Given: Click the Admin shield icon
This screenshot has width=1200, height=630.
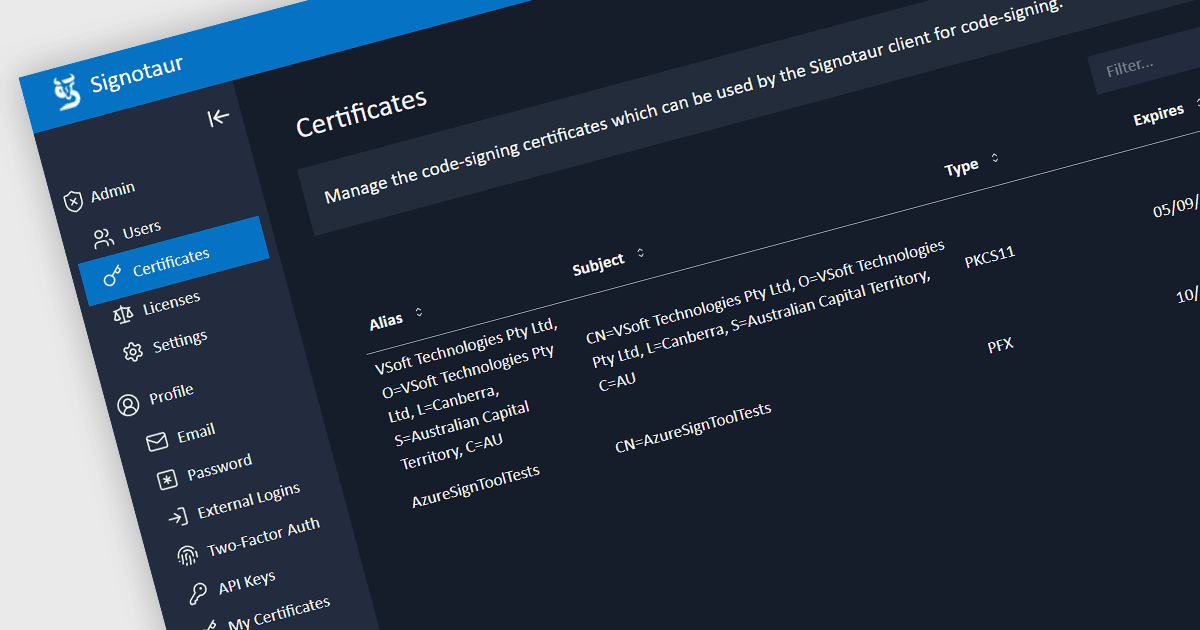Looking at the screenshot, I should pos(73,201).
